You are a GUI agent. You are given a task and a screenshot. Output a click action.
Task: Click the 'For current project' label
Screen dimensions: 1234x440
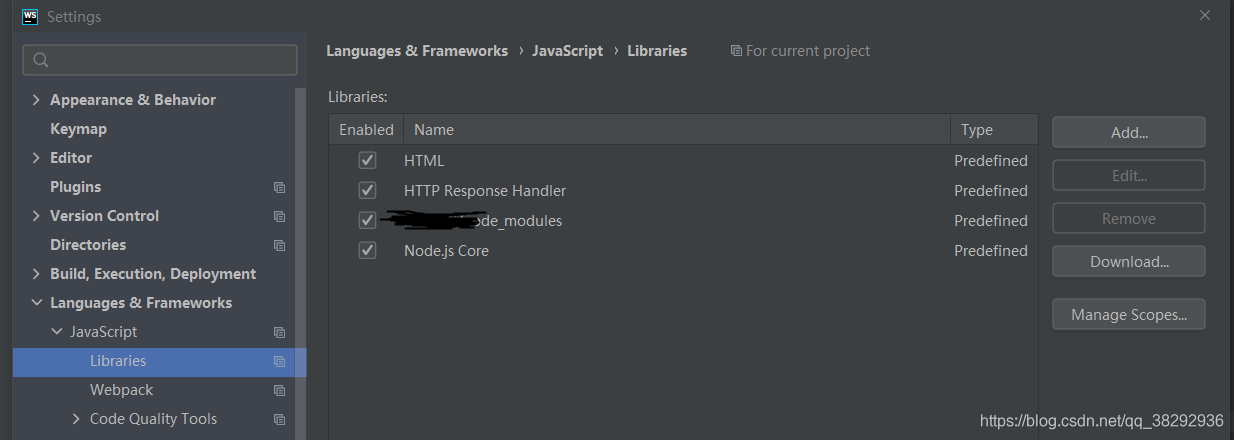click(x=808, y=51)
